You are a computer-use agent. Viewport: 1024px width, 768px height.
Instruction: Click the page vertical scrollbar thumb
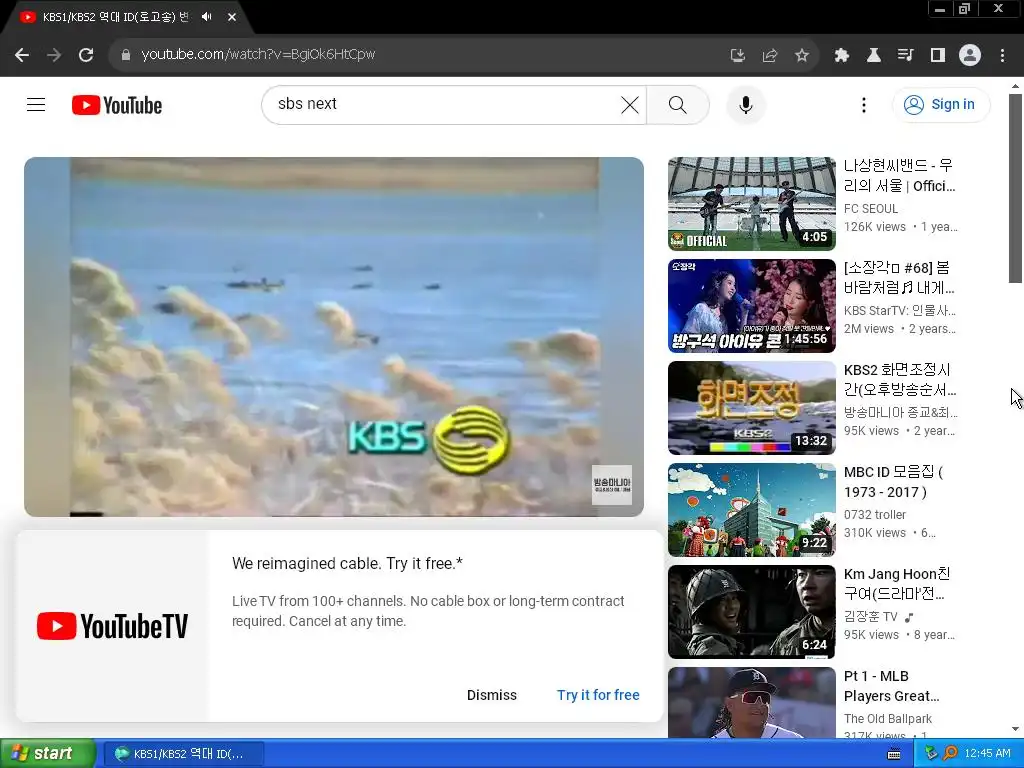pos(1015,188)
